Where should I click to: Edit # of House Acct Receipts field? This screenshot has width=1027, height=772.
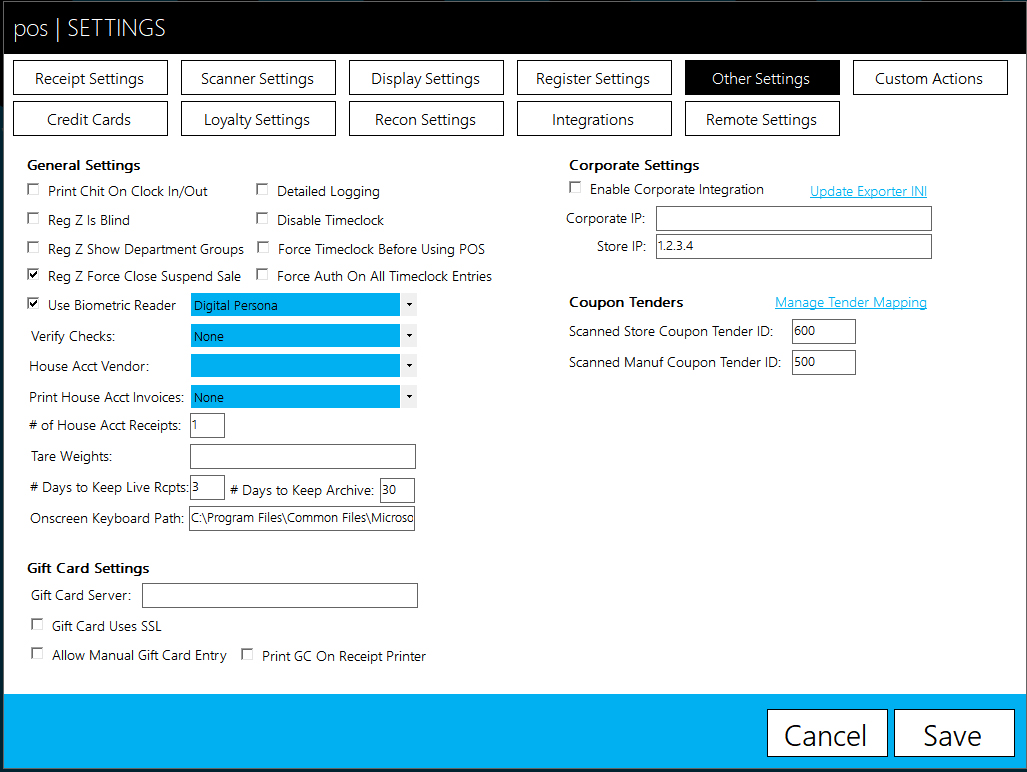click(207, 426)
